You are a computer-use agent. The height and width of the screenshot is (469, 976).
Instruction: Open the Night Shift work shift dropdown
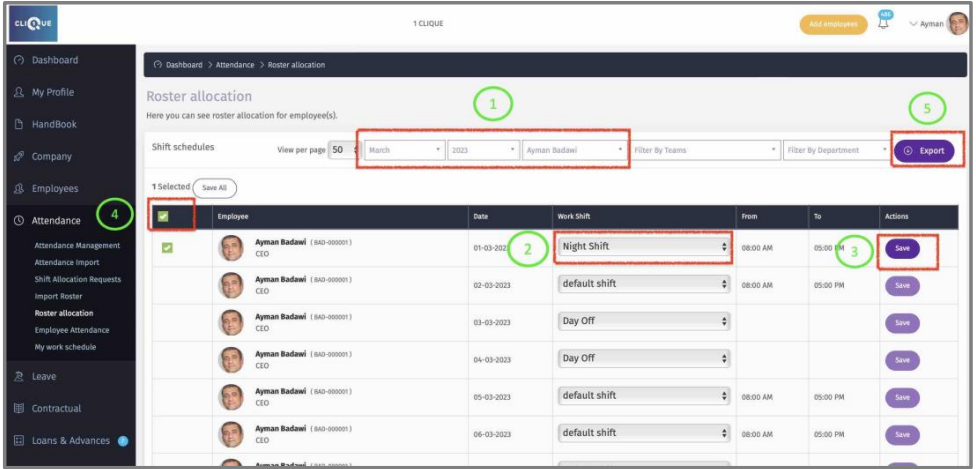click(x=643, y=246)
